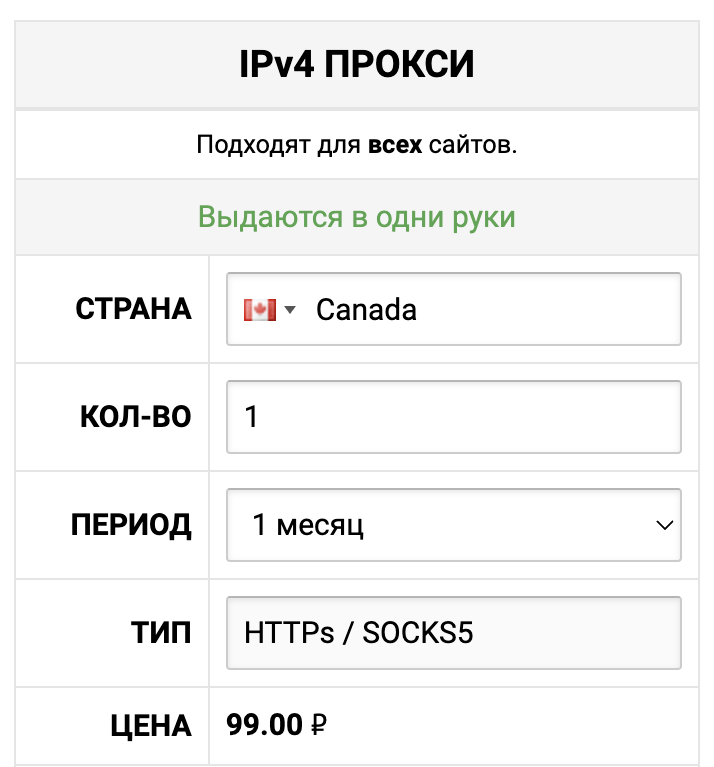Click the IPv4 ПРОКСИ heading
This screenshot has width=714, height=767.
coord(357,64)
